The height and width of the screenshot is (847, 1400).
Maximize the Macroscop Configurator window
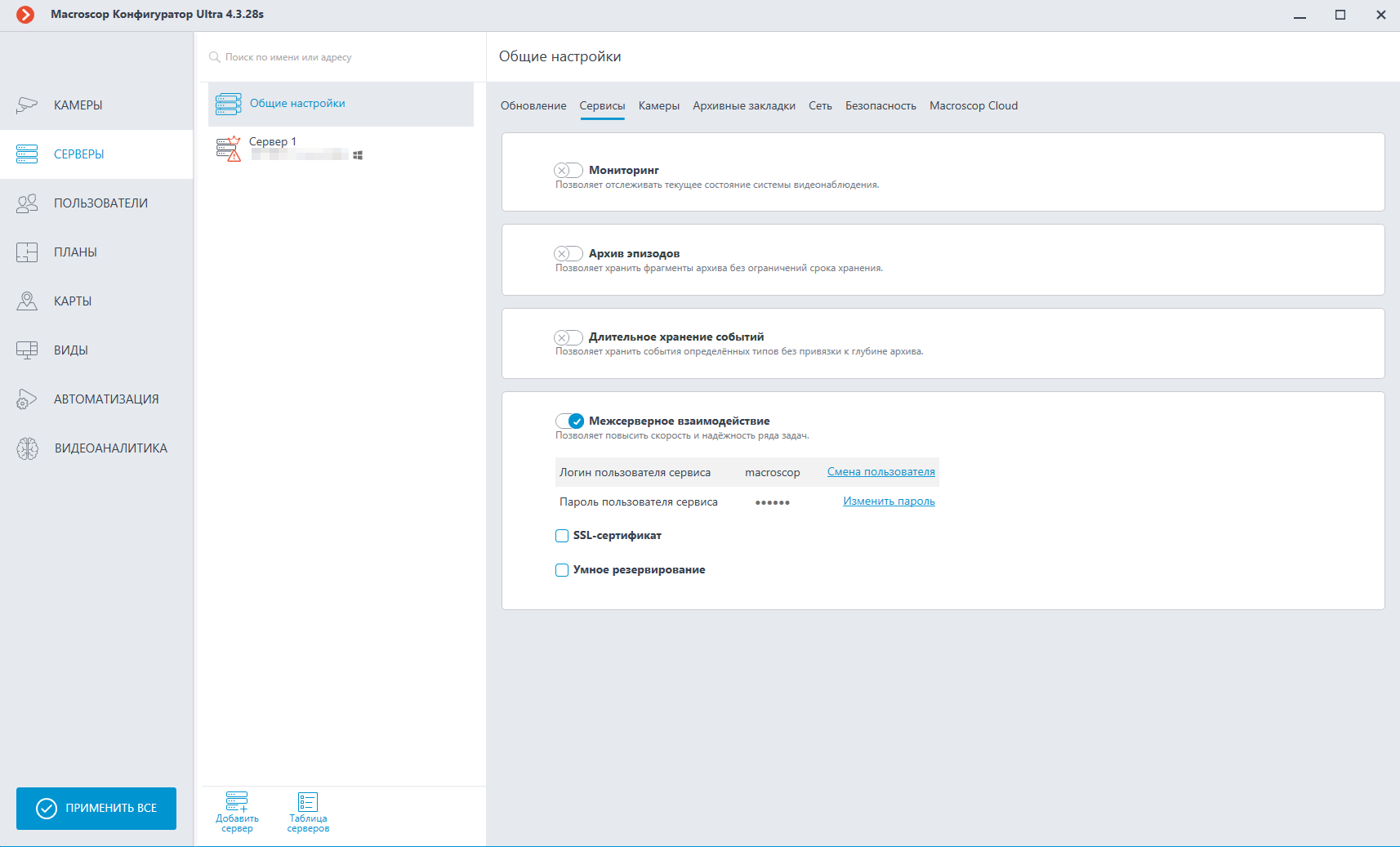(x=1340, y=15)
